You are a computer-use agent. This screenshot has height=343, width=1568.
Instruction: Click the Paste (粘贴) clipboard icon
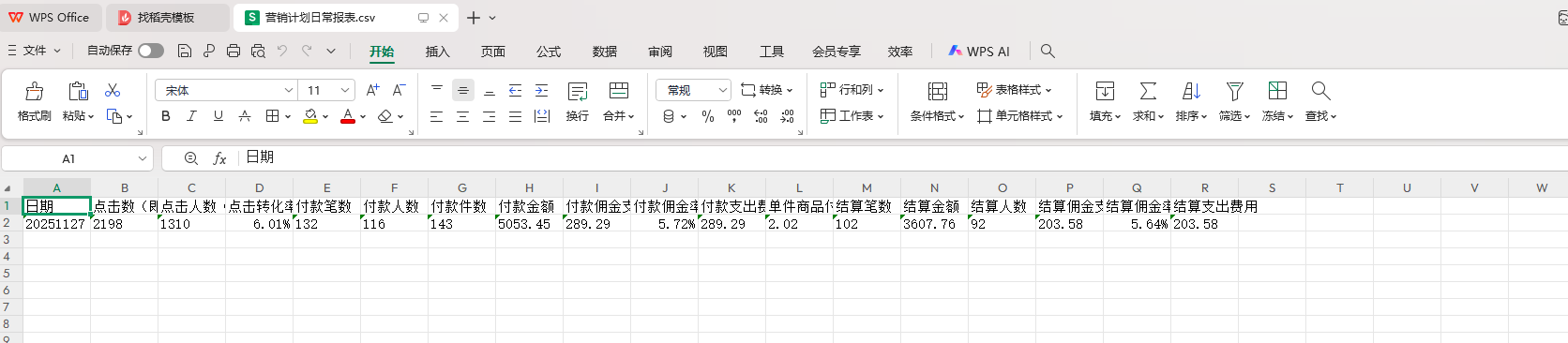point(79,91)
